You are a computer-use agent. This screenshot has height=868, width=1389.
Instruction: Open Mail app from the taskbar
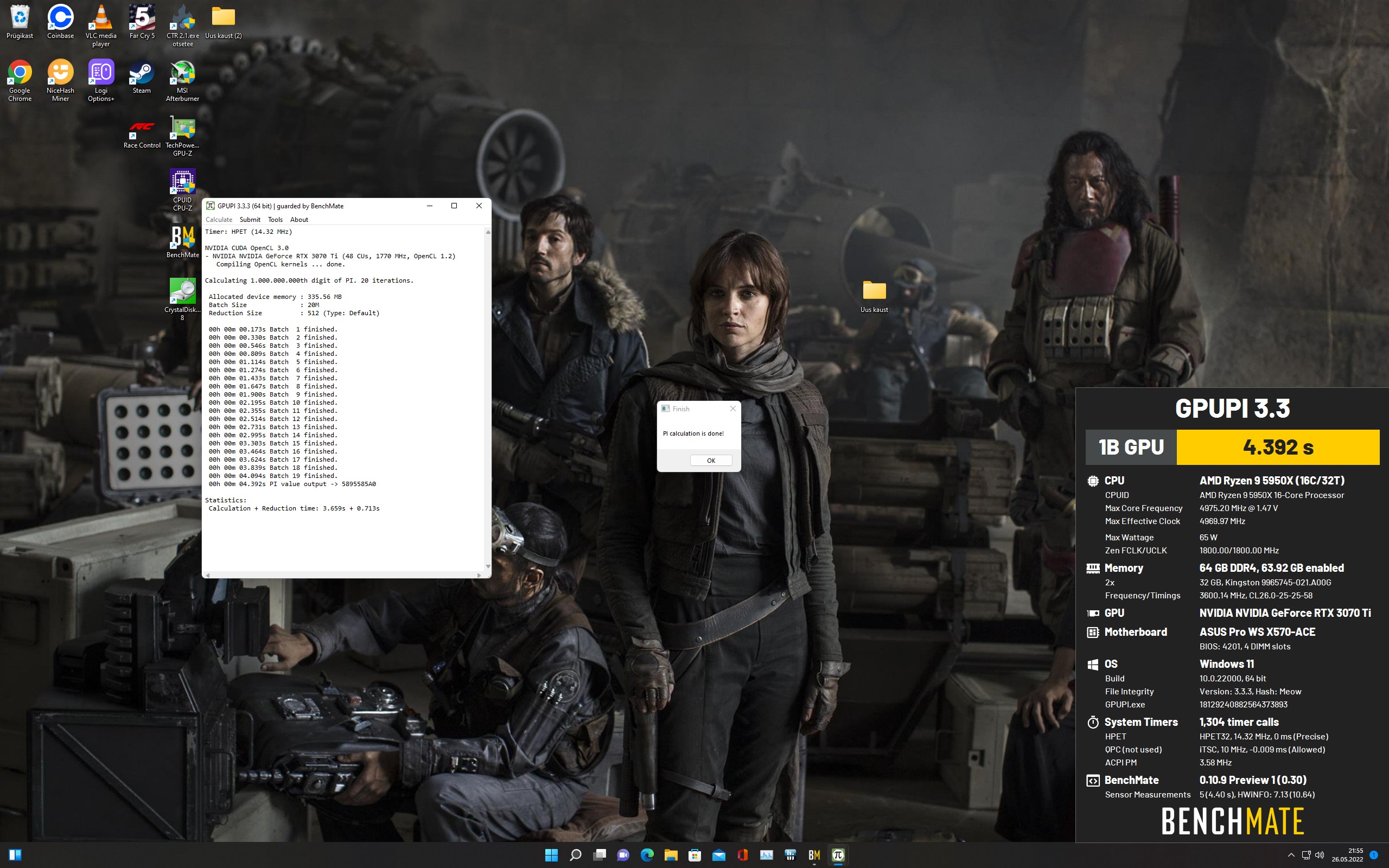(718, 855)
